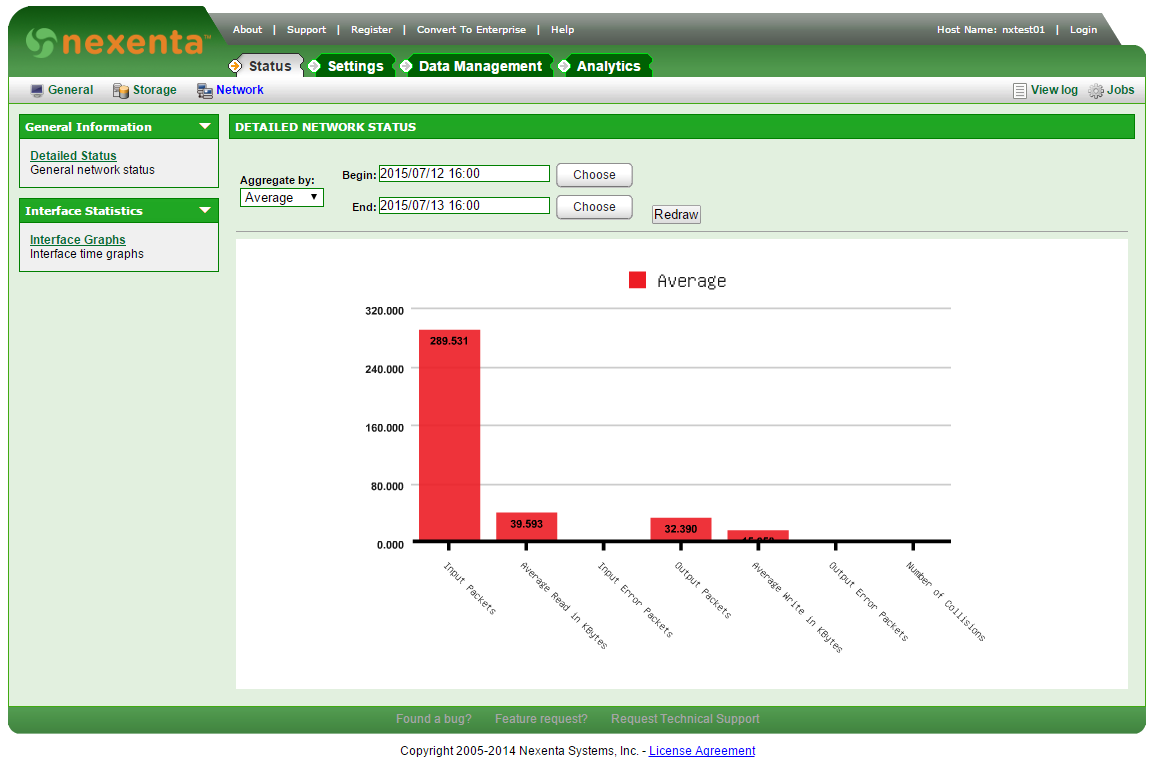Click the Storage disks icon

pos(121,91)
